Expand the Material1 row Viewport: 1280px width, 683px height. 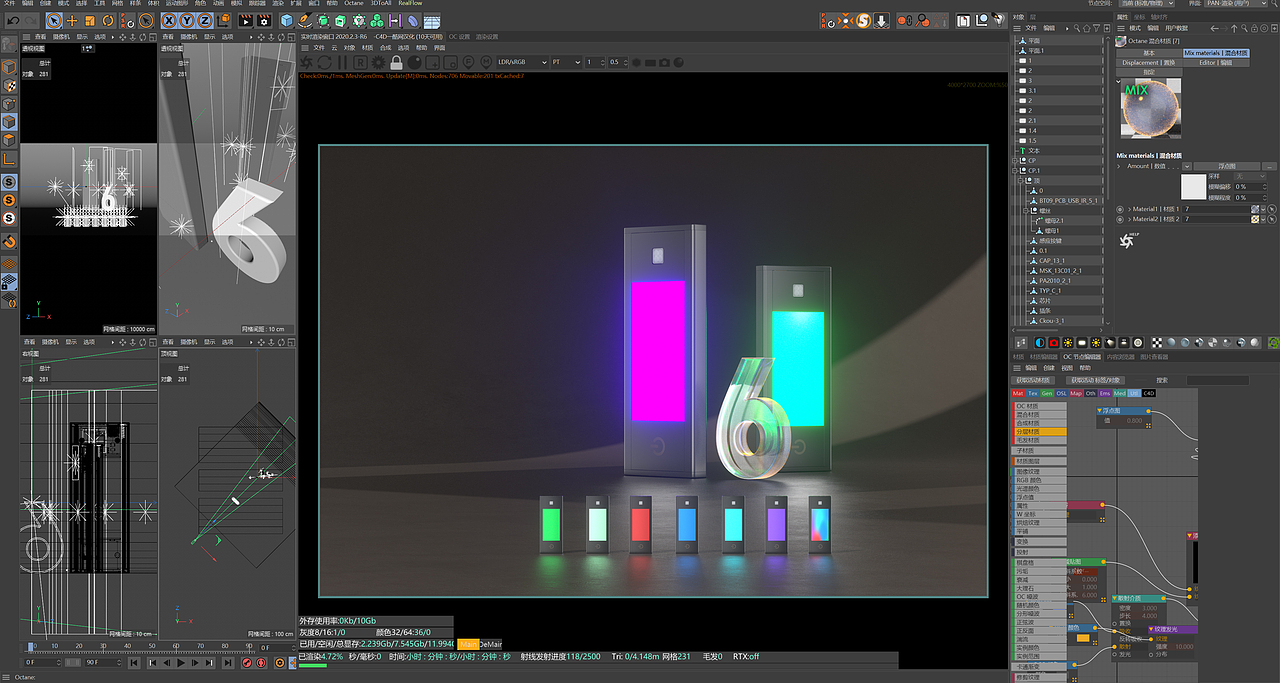1129,209
